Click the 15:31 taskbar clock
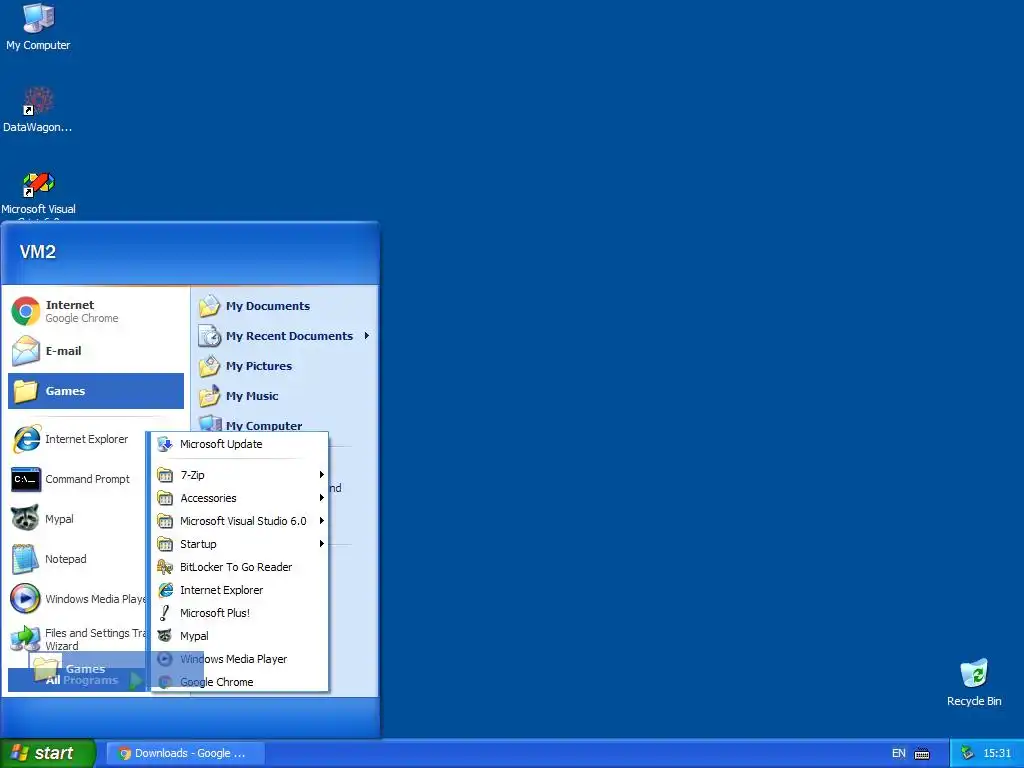Screen dimensions: 1024x768 997,753
